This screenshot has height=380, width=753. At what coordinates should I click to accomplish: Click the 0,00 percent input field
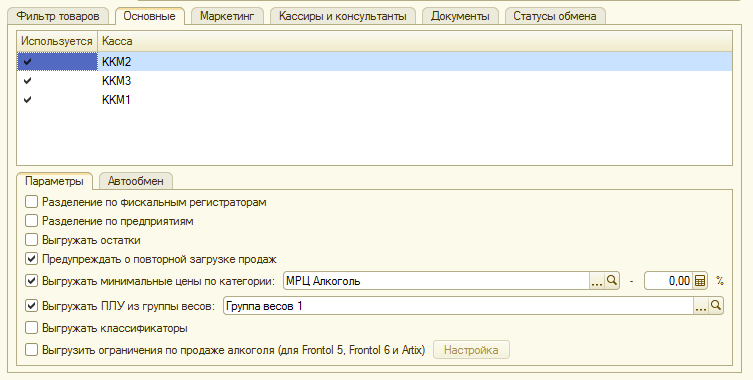(x=668, y=281)
